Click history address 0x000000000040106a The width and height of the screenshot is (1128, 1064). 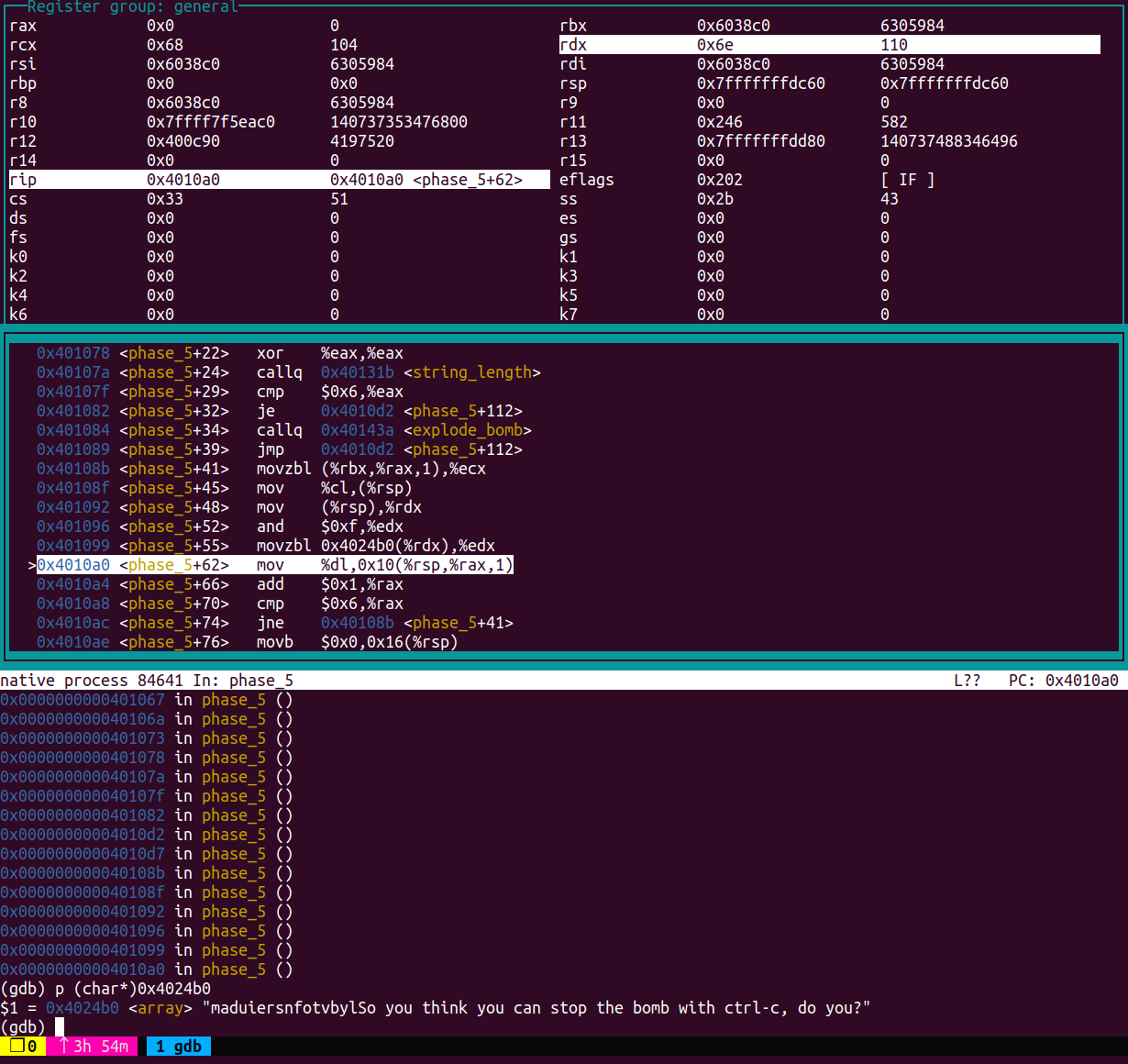coord(83,719)
